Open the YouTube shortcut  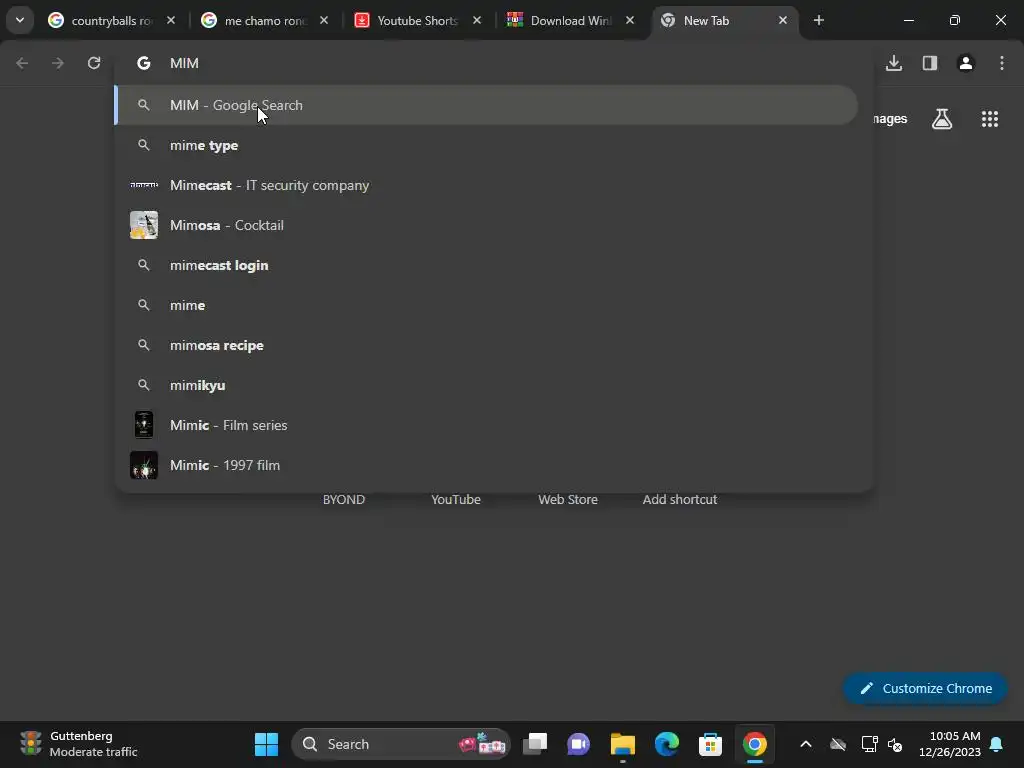click(456, 500)
